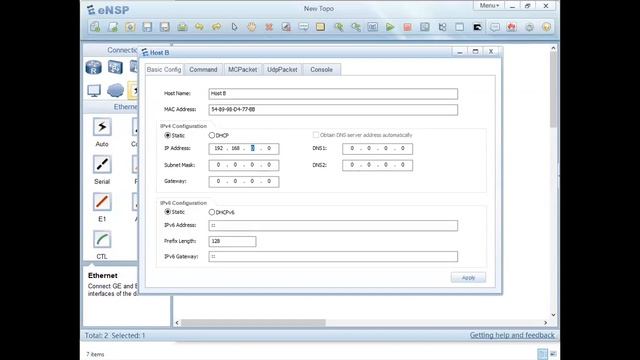
Task: Click the Zoom Out magnifier icon
Action: point(356,27)
